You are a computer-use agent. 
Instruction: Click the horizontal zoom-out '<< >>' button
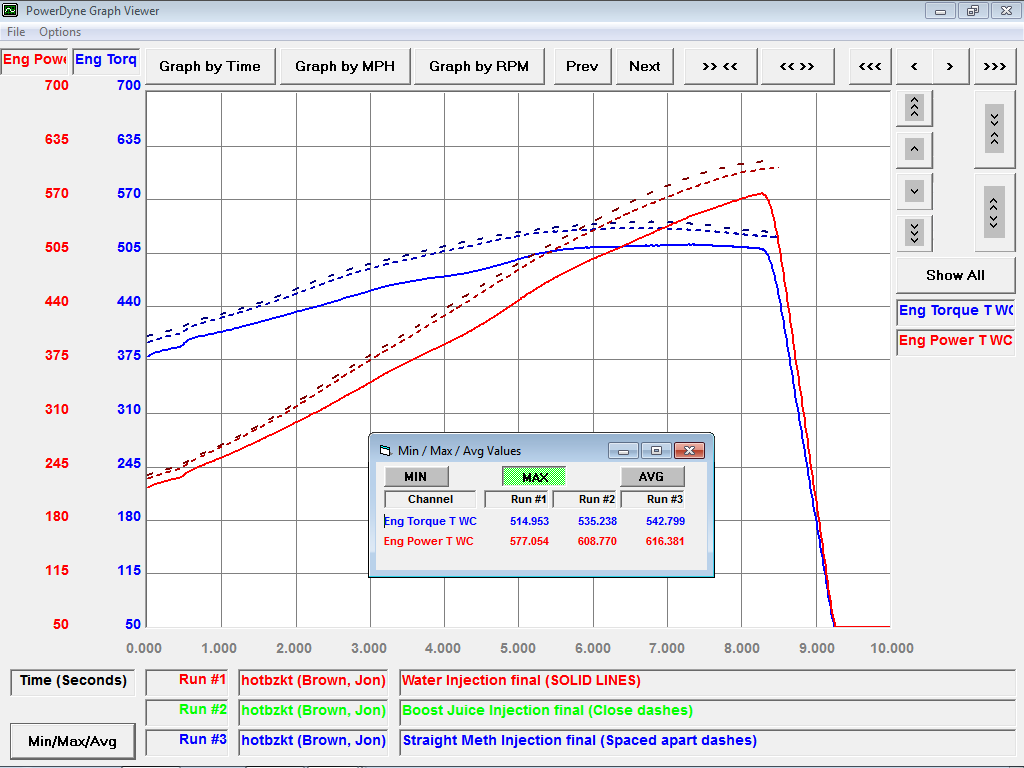point(797,66)
